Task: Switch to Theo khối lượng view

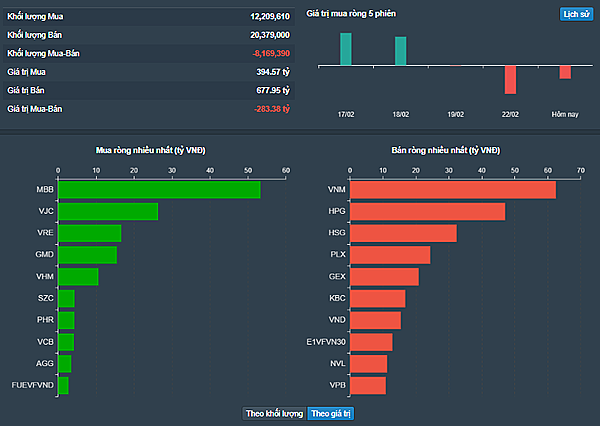Action: [x=274, y=413]
